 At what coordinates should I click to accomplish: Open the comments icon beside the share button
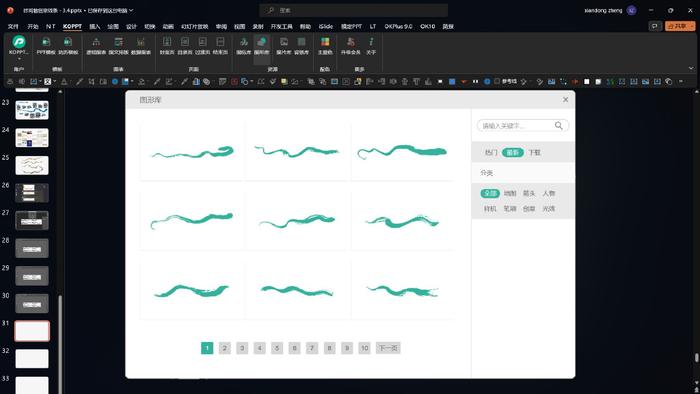point(654,26)
